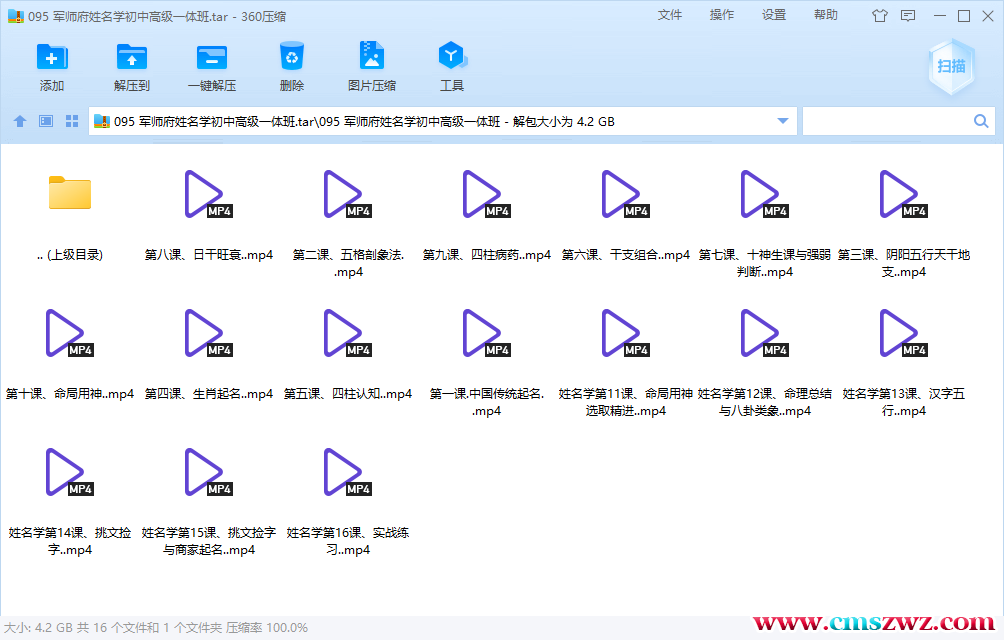Open the 文件 (File) menu

(x=670, y=16)
